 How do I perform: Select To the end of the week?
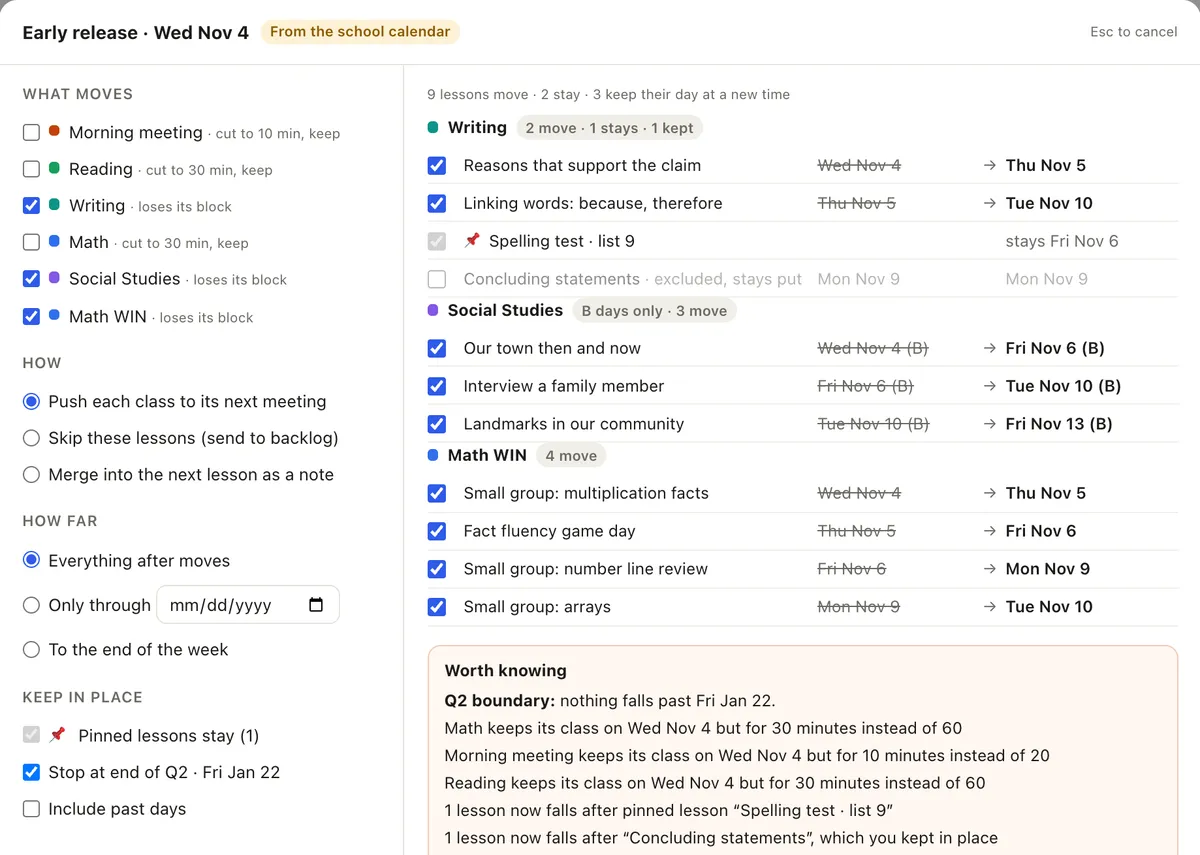click(x=31, y=649)
